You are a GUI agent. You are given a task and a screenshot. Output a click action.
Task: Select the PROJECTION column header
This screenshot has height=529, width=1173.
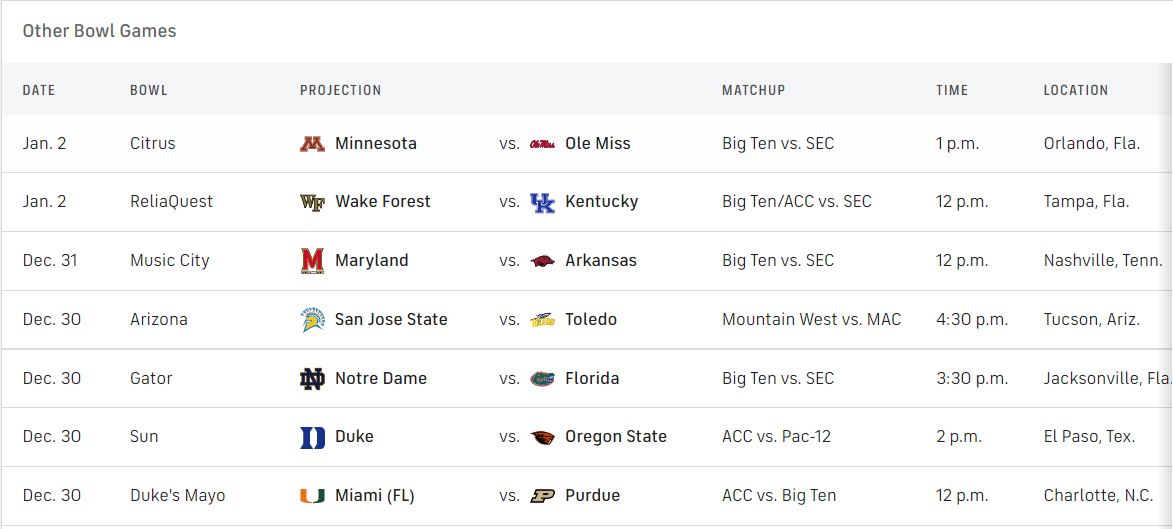340,91
